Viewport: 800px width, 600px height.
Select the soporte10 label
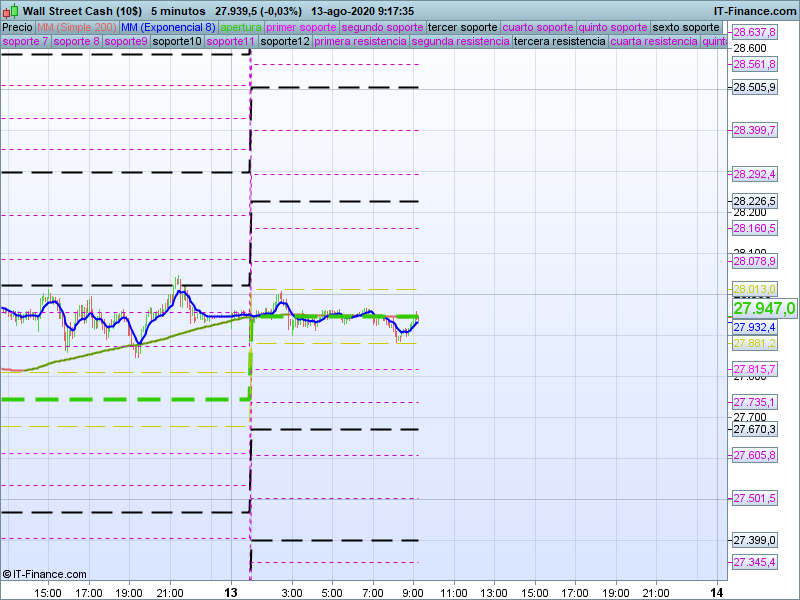pyautogui.click(x=177, y=42)
